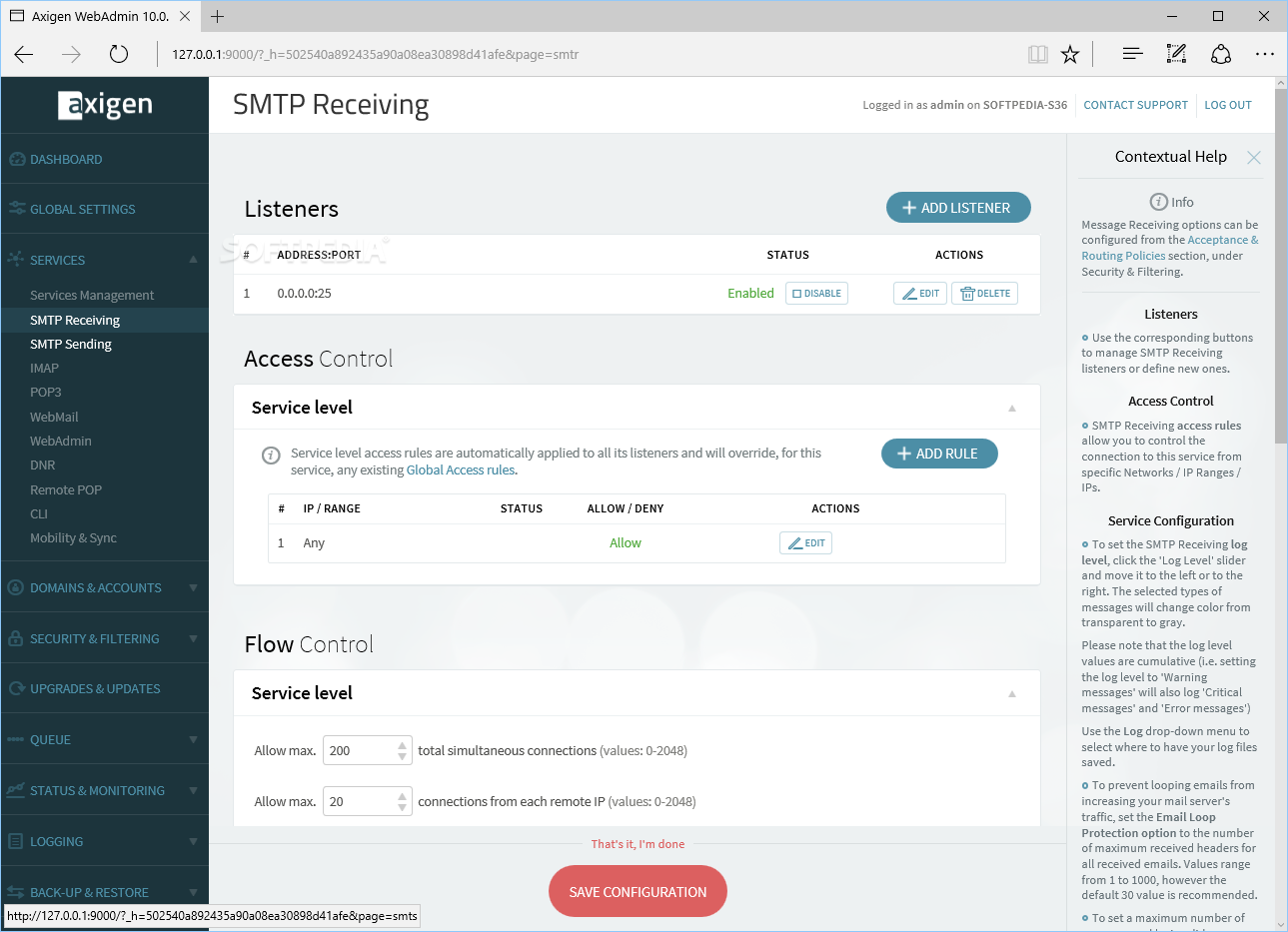Click the Security & Filtering lock icon

pyautogui.click(x=16, y=638)
